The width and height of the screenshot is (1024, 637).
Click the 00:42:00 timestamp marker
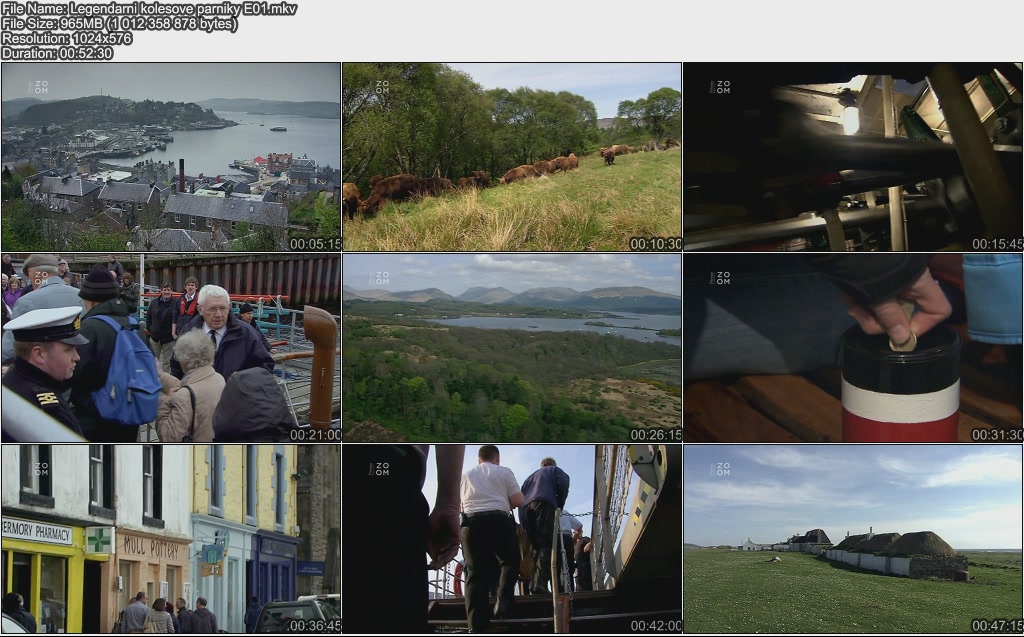[x=655, y=626]
